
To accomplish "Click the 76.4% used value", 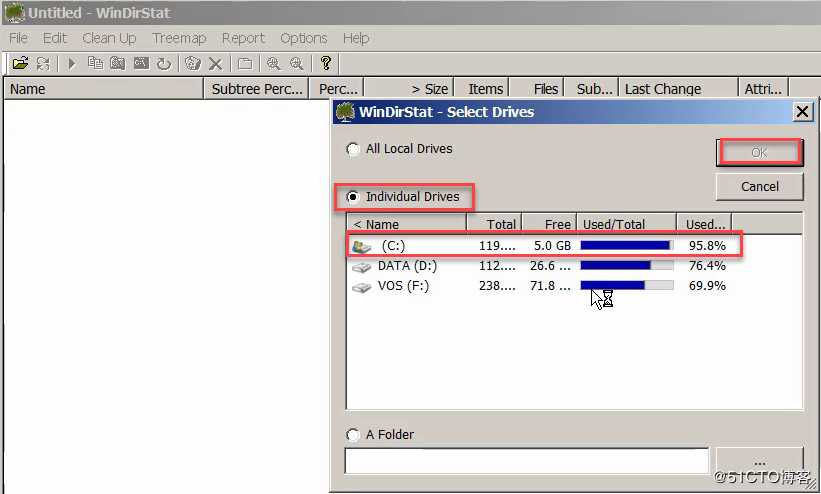I will (x=707, y=266).
